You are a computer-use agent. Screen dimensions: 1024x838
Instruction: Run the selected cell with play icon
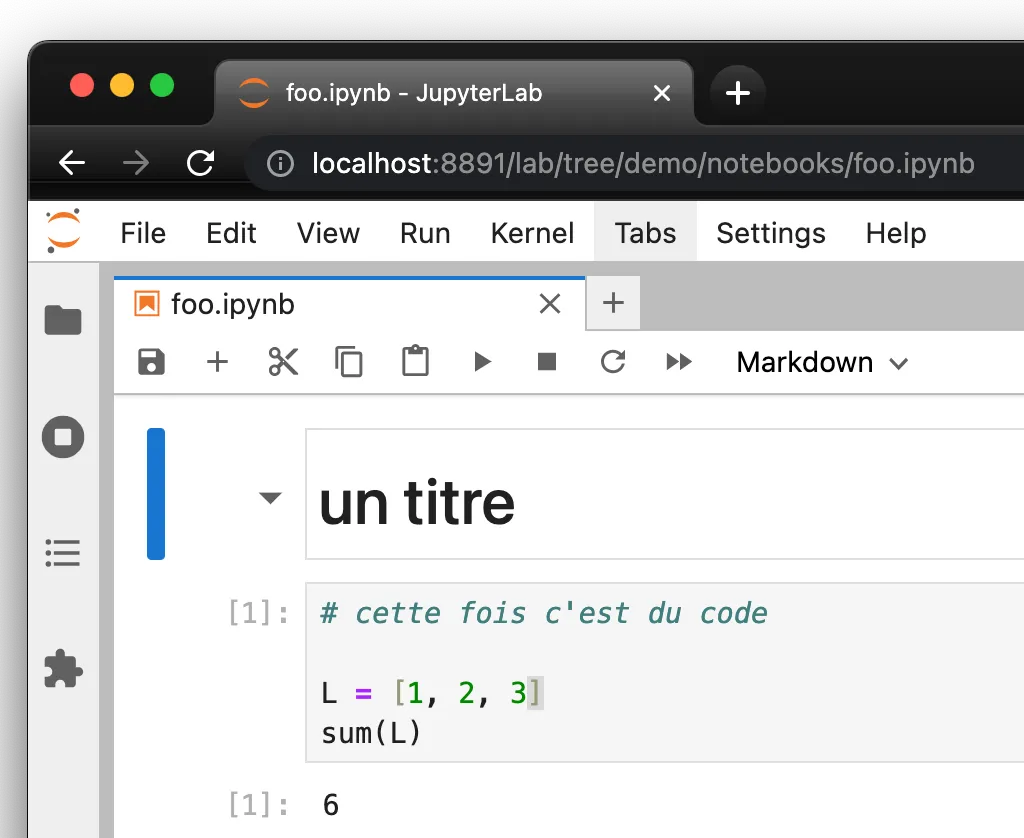tap(482, 362)
